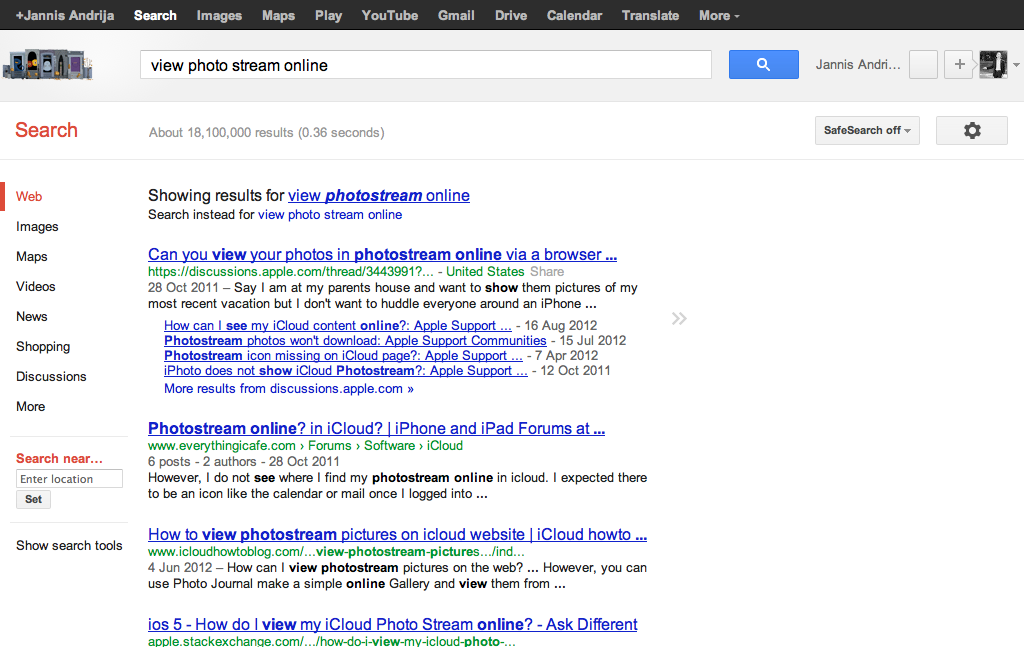The width and height of the screenshot is (1024, 647).
Task: Open 'Photostream photos won't download' link
Action: (x=355, y=340)
